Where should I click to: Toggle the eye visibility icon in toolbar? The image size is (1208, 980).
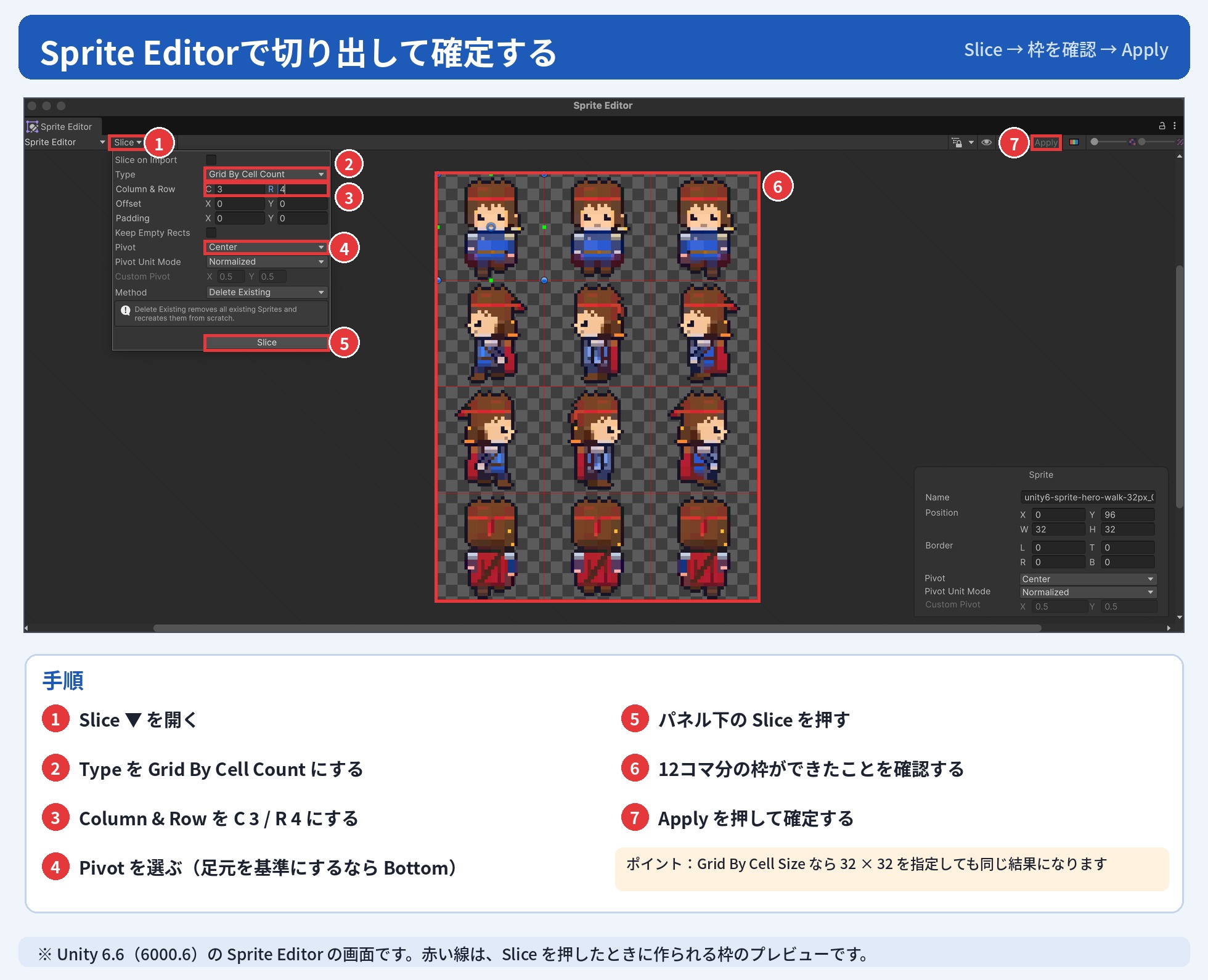[x=986, y=142]
